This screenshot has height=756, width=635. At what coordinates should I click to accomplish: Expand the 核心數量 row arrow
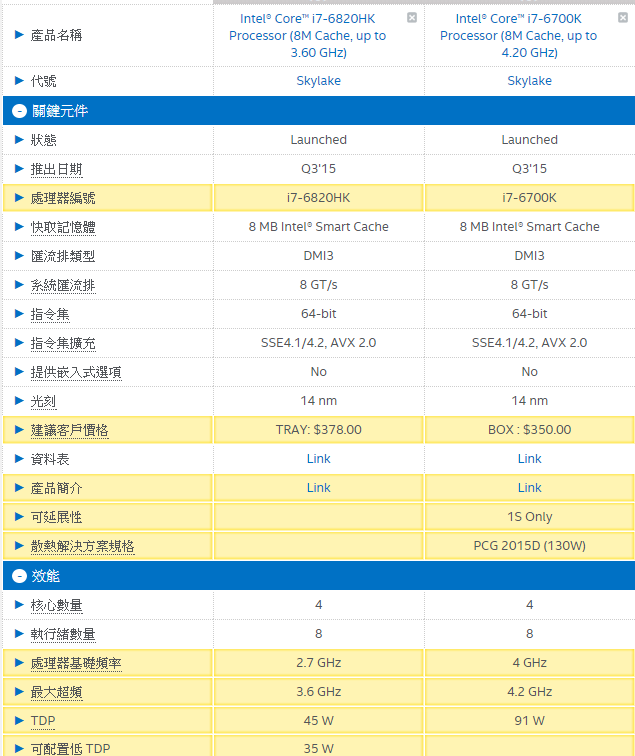click(19, 605)
